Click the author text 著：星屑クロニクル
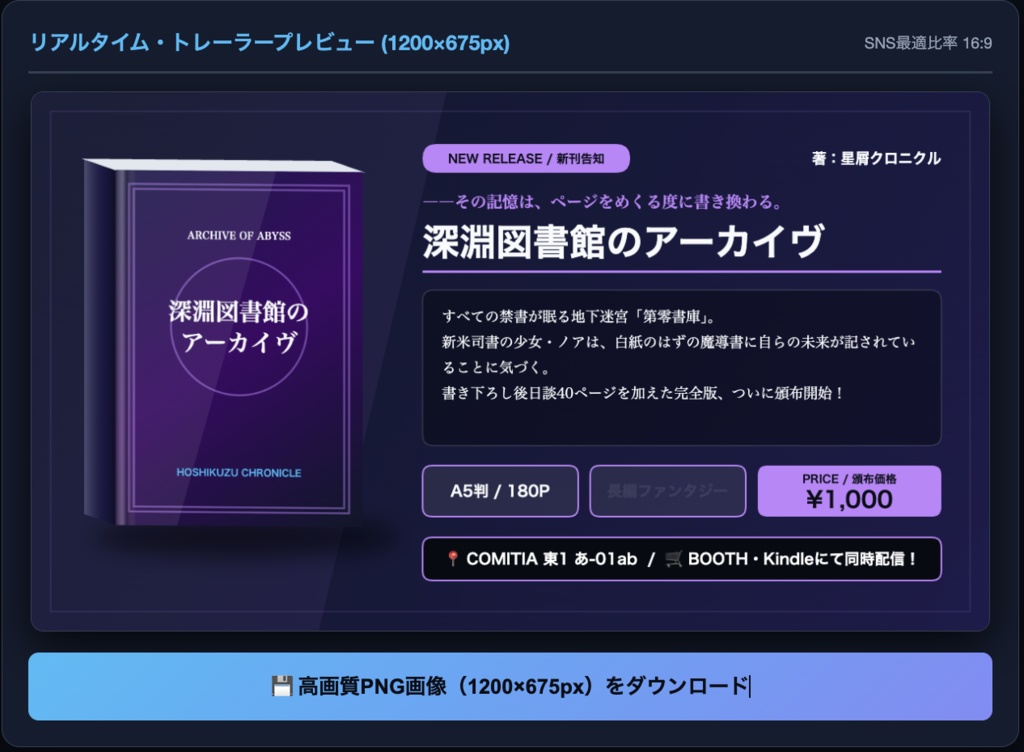Image resolution: width=1024 pixels, height=752 pixels. click(x=876, y=159)
